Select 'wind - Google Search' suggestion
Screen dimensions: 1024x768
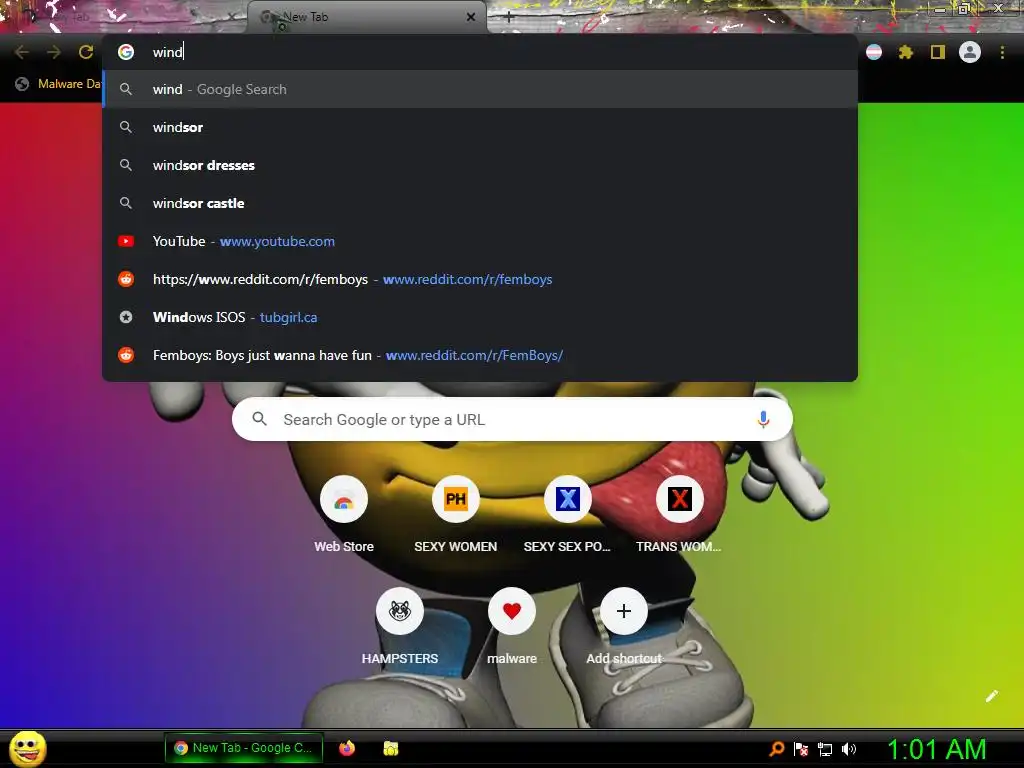pos(480,89)
